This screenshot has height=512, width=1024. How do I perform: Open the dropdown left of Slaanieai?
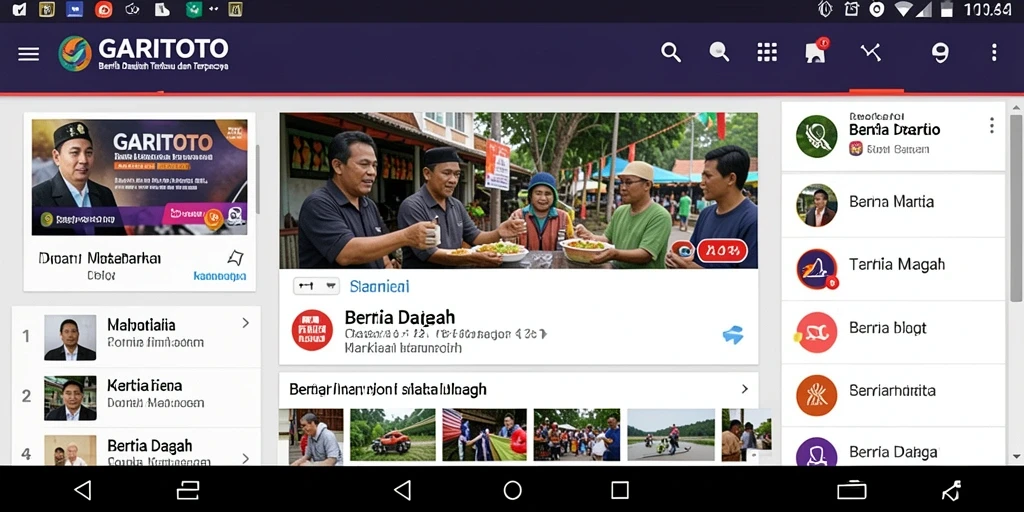[x=316, y=286]
